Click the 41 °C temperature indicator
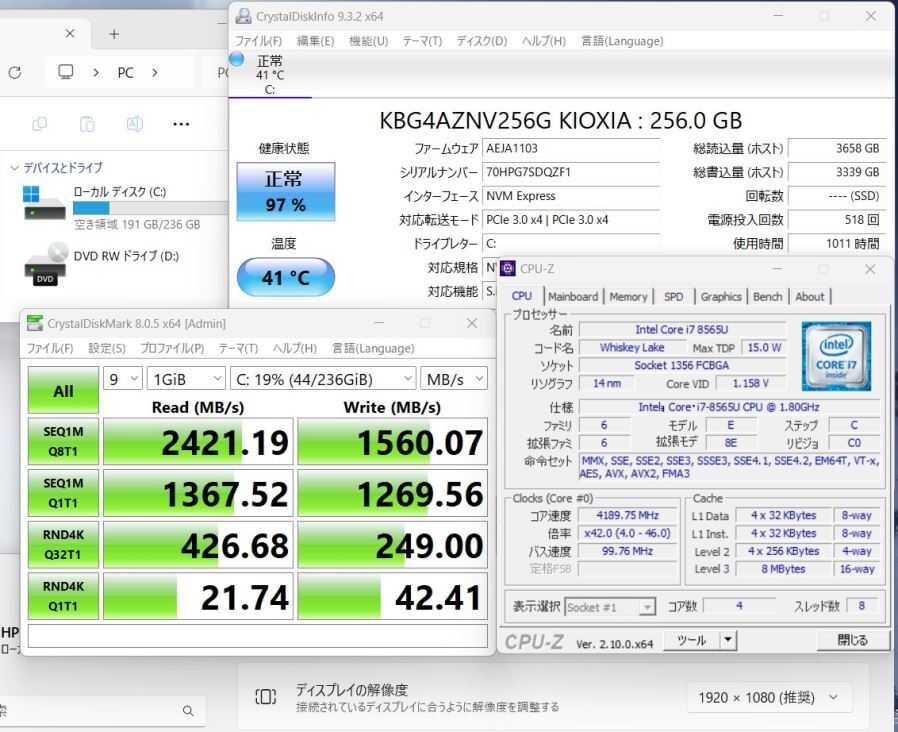 point(285,277)
